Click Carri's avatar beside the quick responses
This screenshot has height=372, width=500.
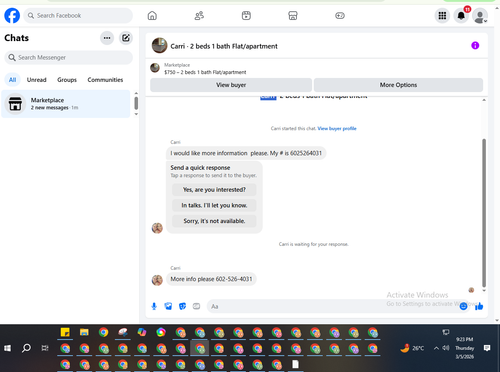[157, 228]
